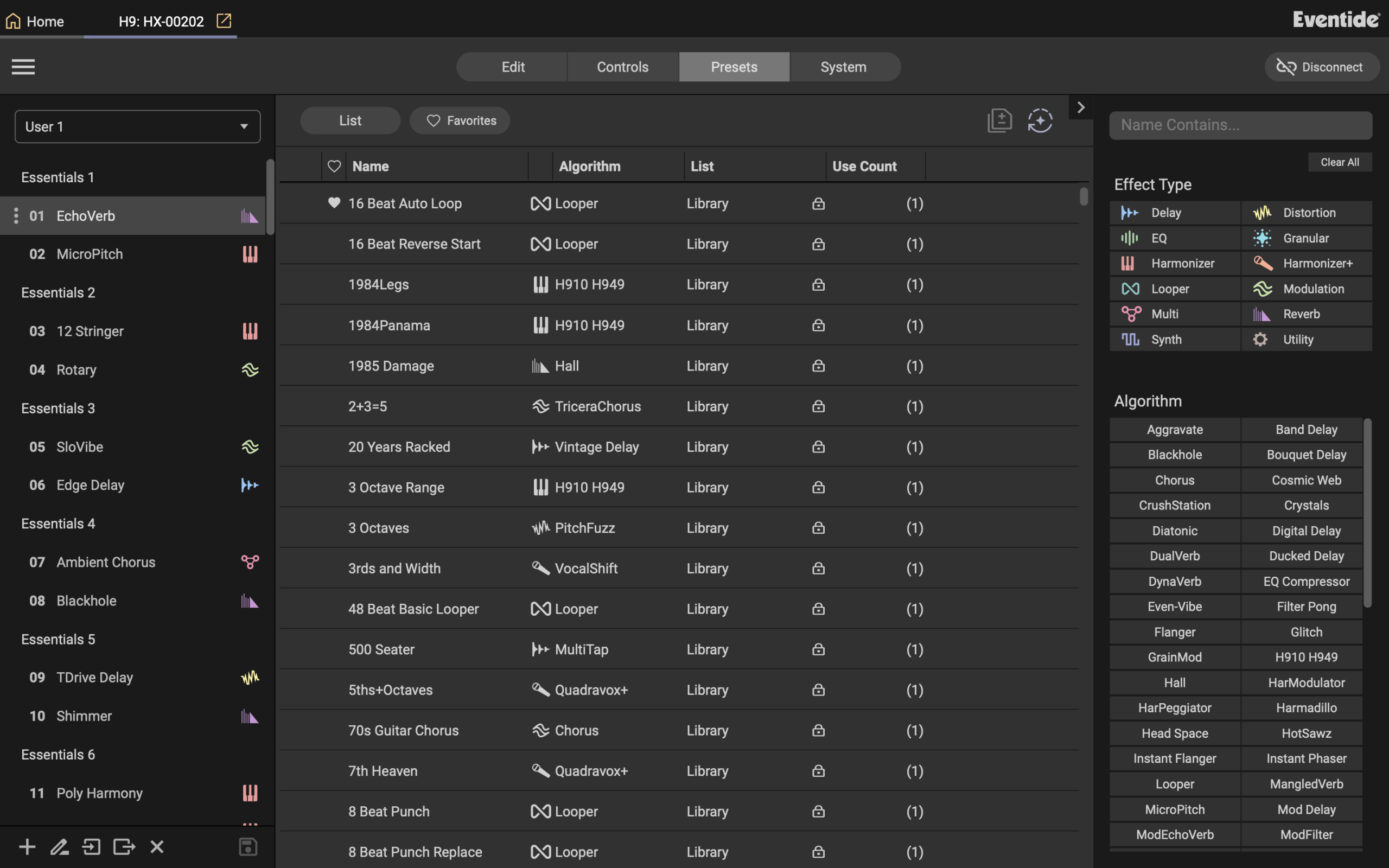Click the delay icon beside Edge Delay
The image size is (1389, 868).
click(250, 485)
